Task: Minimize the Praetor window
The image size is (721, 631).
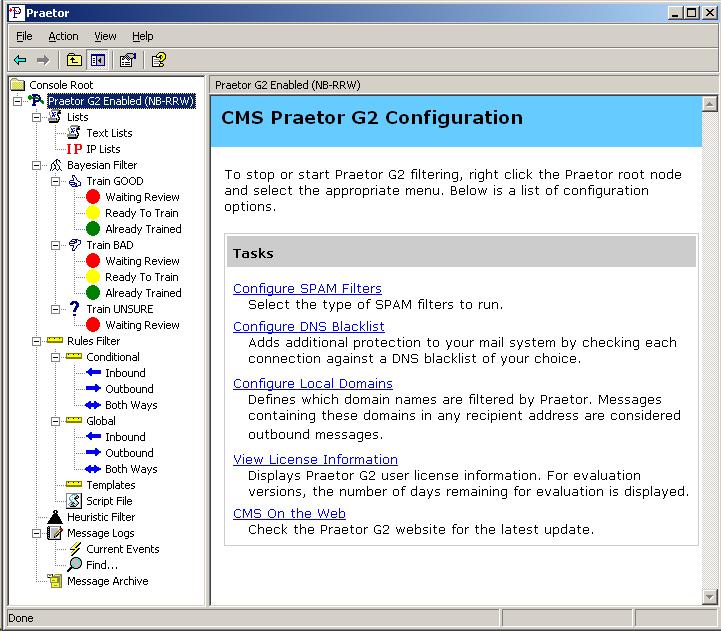Action: [675, 13]
